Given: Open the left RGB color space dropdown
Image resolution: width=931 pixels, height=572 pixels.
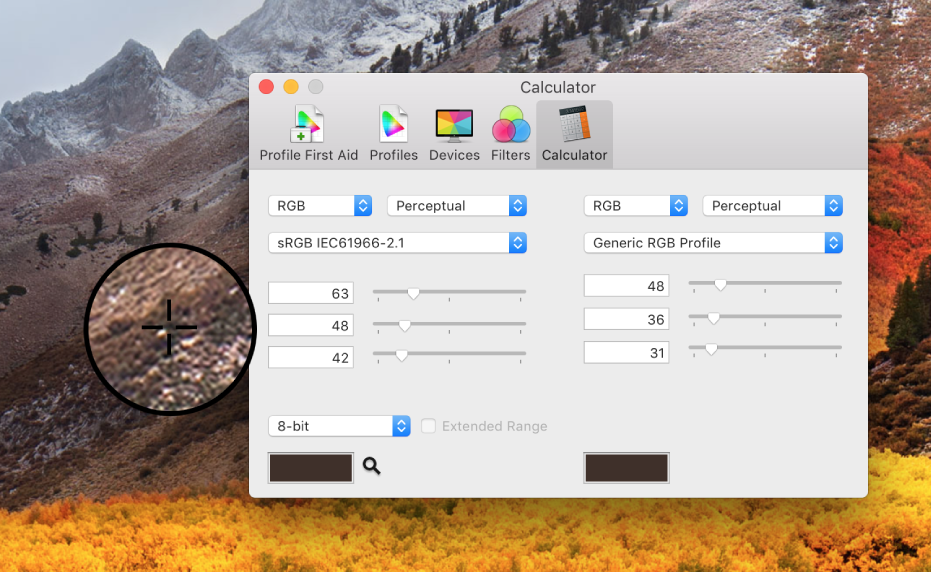Looking at the screenshot, I should coord(320,206).
